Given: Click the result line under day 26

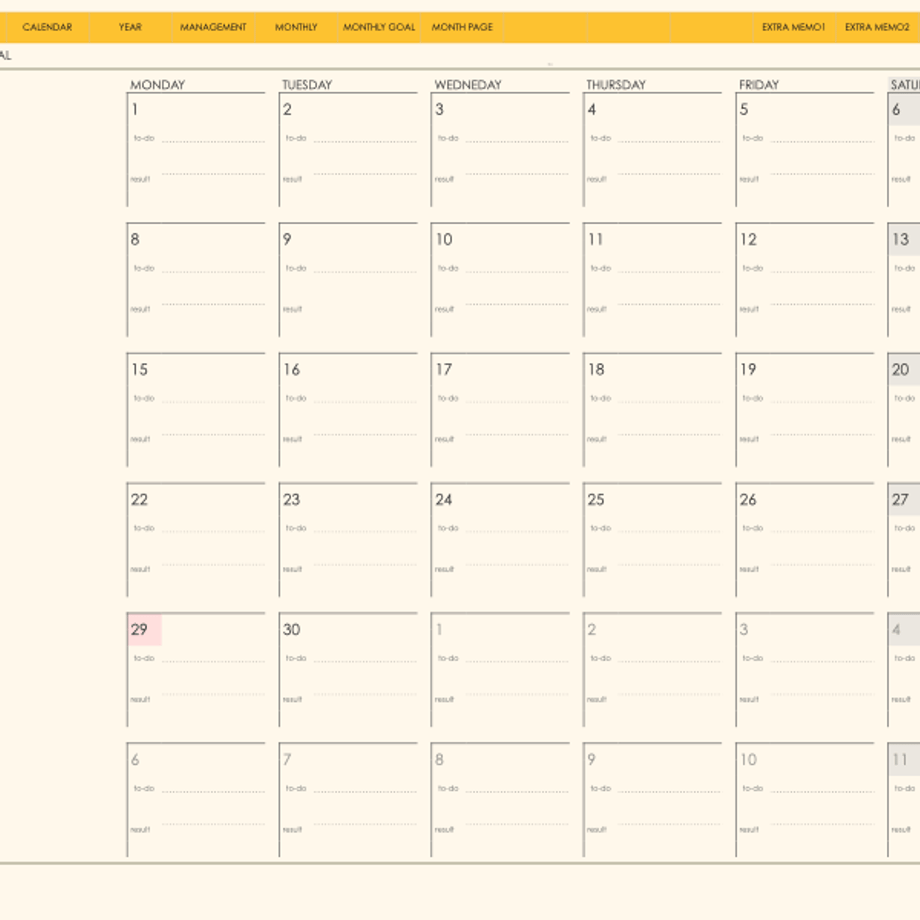Looking at the screenshot, I should [822, 564].
